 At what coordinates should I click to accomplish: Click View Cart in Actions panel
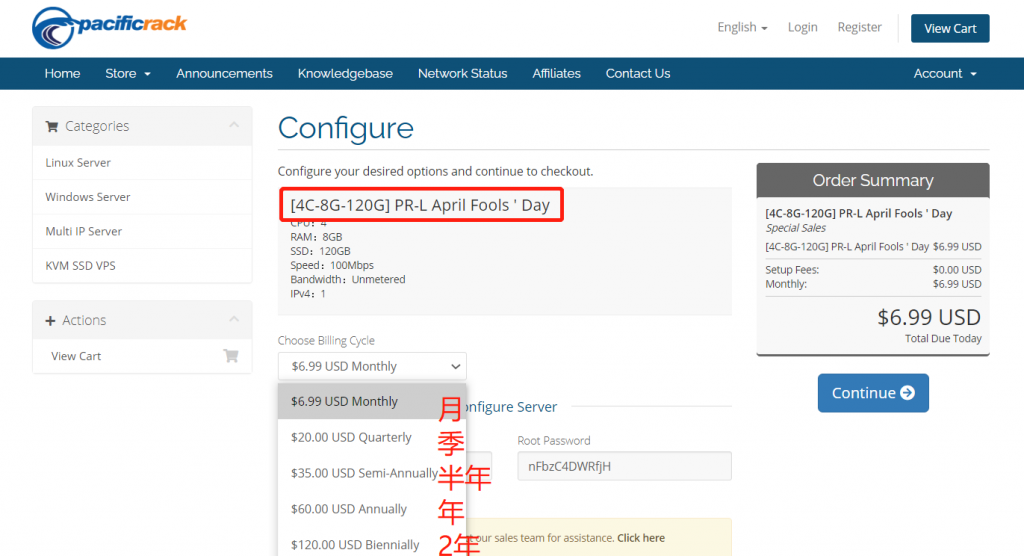pyautogui.click(x=142, y=356)
